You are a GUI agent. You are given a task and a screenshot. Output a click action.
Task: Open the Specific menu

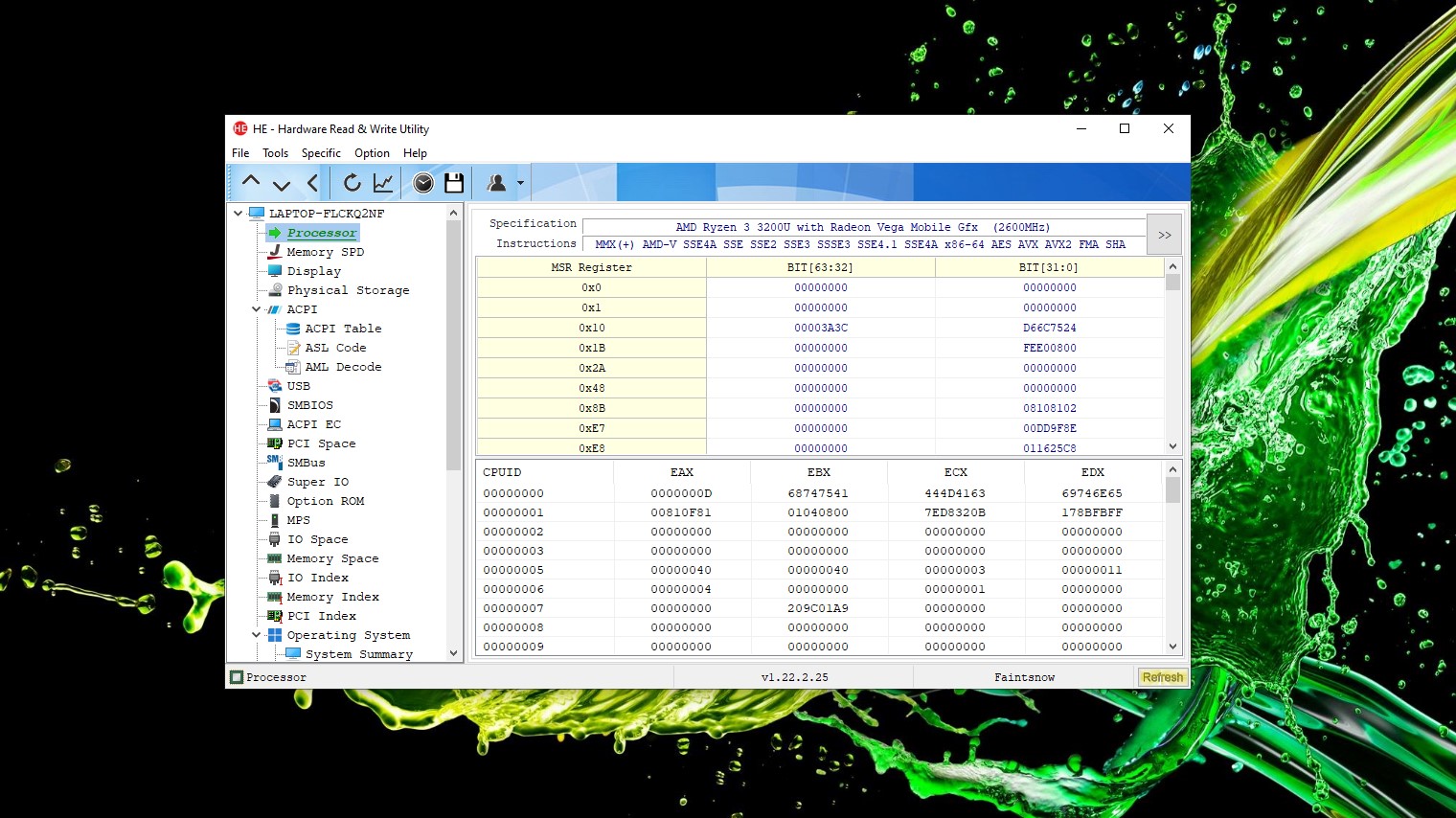point(321,153)
